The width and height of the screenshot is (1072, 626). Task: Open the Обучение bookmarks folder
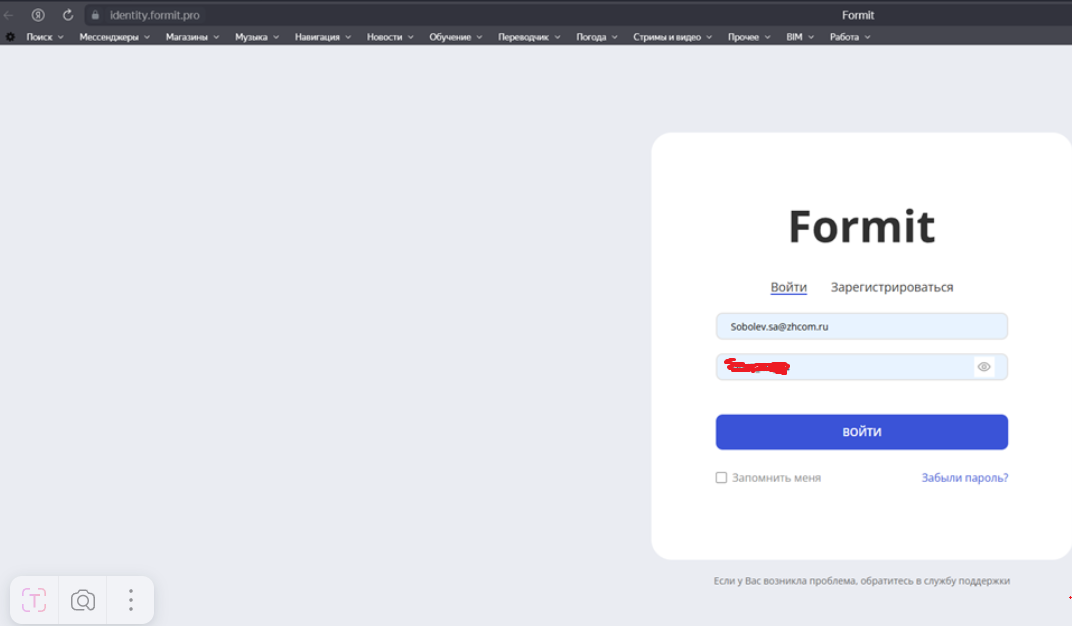pos(455,37)
